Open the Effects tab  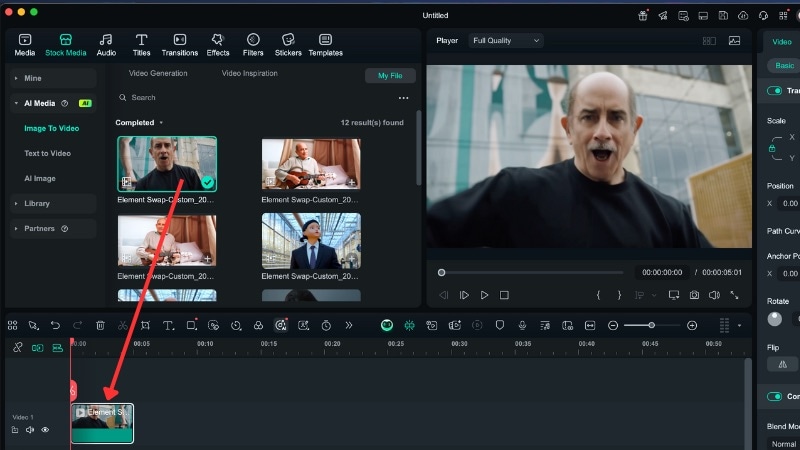[x=218, y=45]
